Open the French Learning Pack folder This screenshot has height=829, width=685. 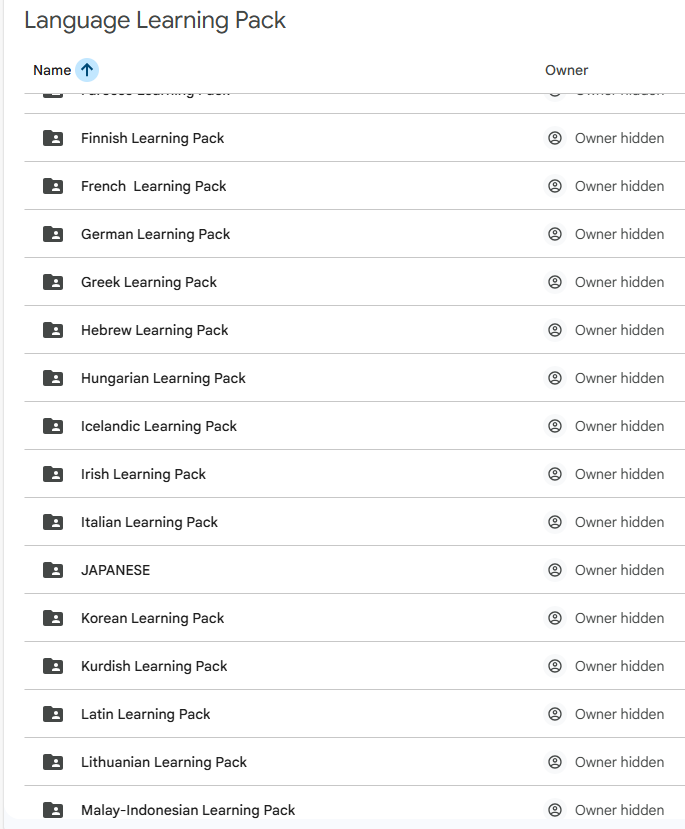(153, 185)
